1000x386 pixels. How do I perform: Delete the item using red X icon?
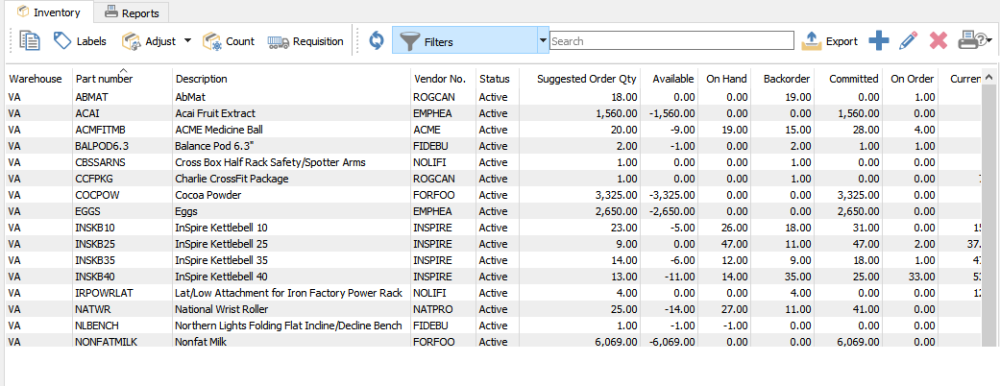click(x=938, y=41)
